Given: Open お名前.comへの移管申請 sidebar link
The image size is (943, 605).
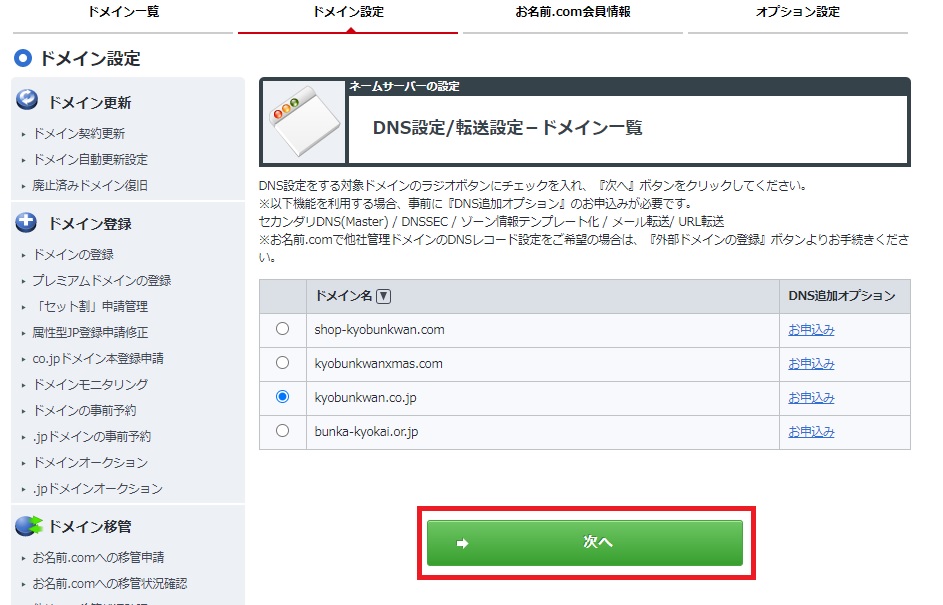Looking at the screenshot, I should pos(98,558).
